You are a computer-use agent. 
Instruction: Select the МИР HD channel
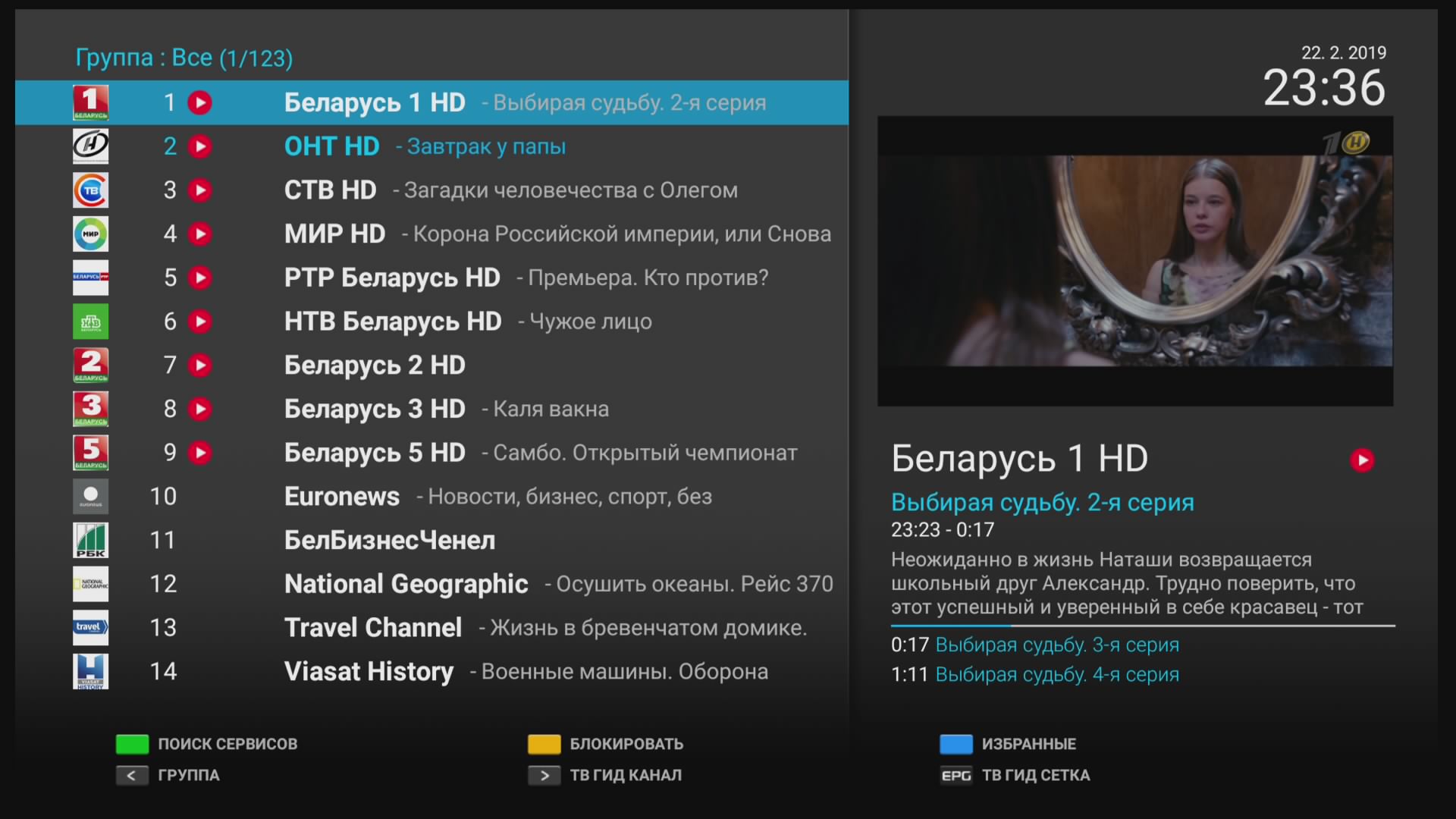click(431, 234)
